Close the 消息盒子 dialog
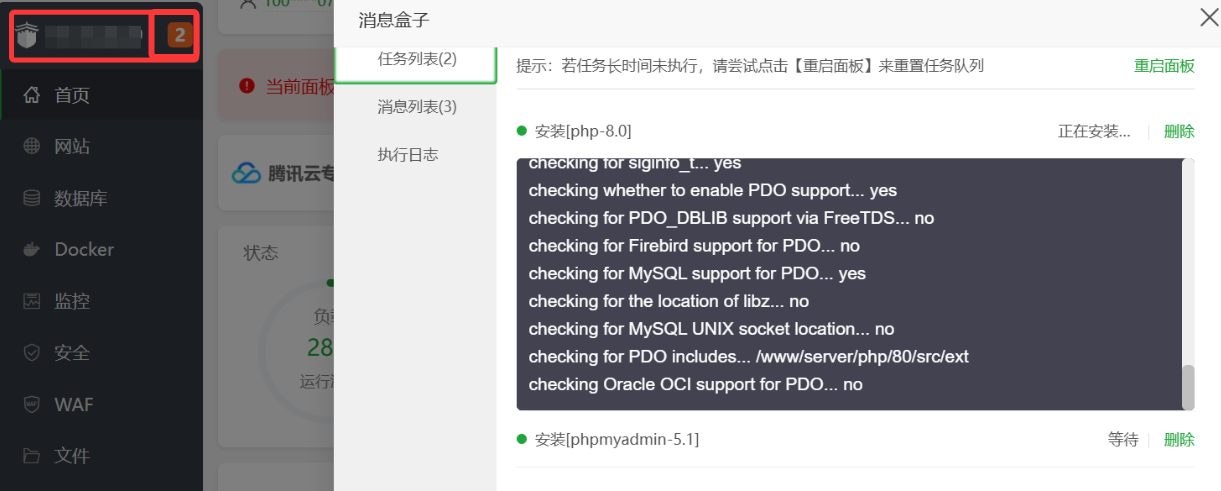Viewport: 1221px width, 491px height. pos(1208,17)
